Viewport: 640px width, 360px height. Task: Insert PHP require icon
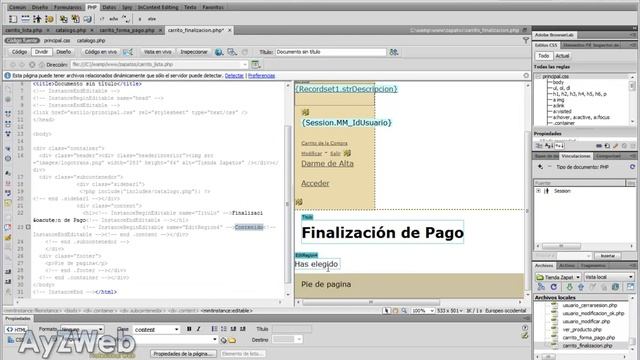tap(76, 19)
